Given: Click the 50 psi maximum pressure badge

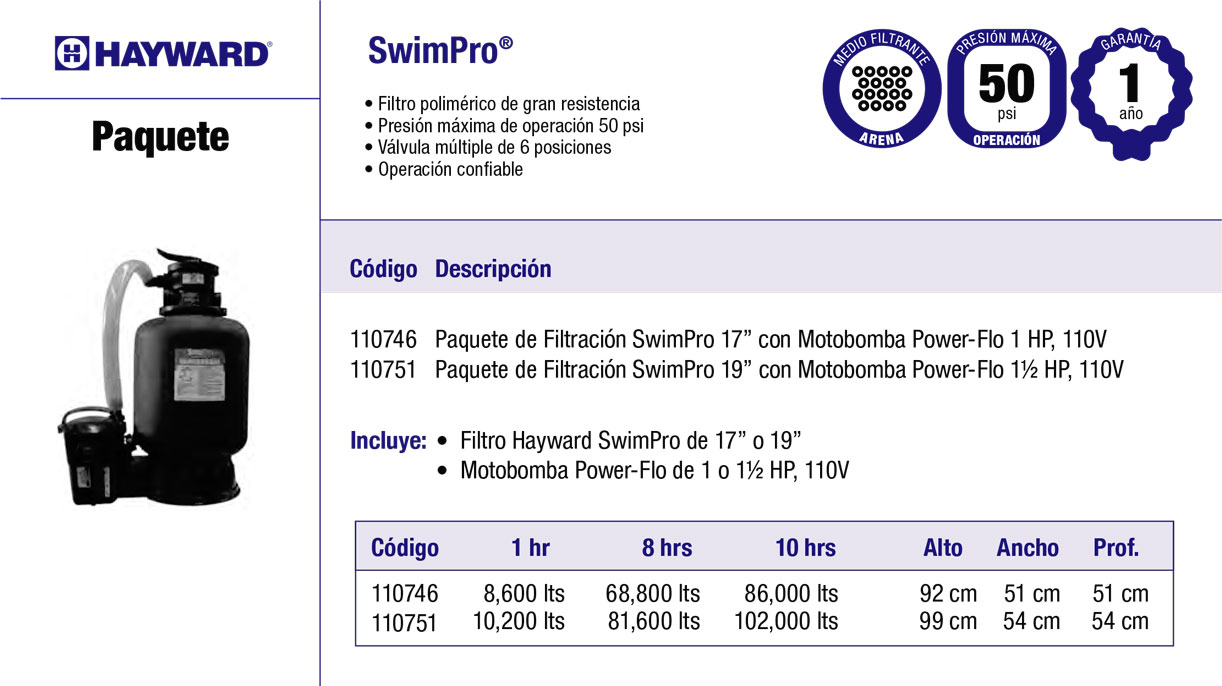Looking at the screenshot, I should pos(1006,88).
